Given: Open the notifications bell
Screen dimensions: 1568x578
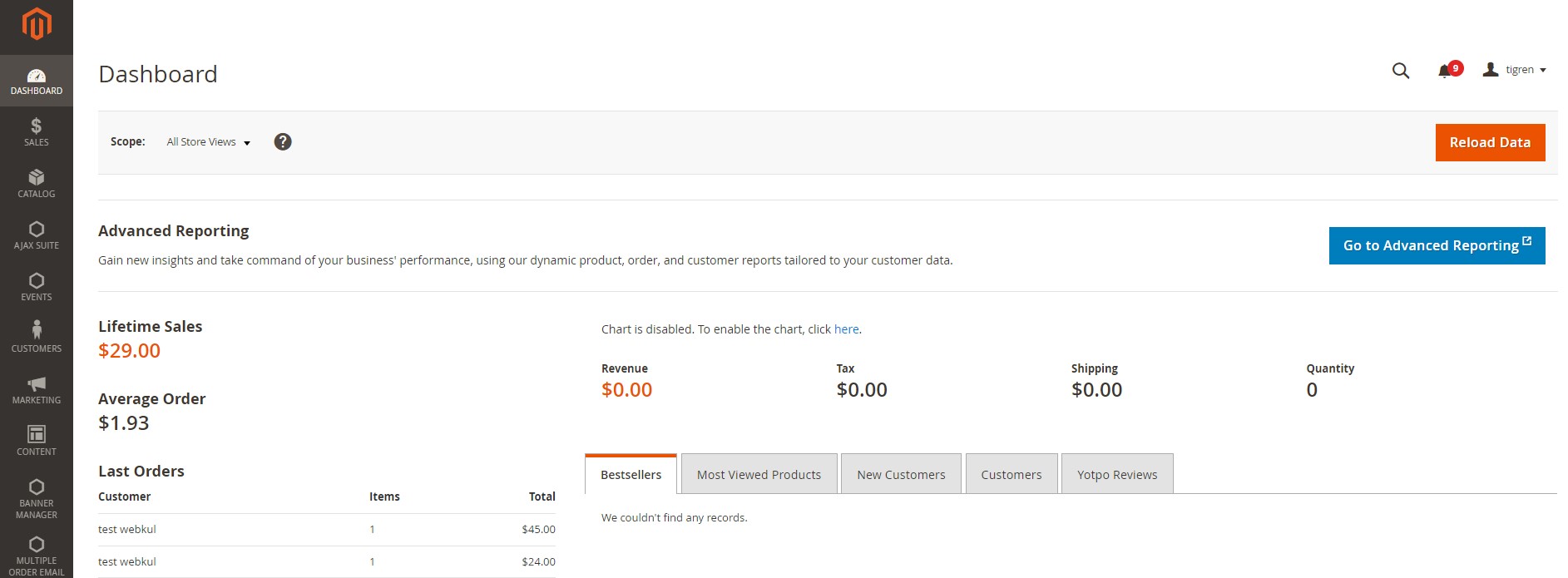Looking at the screenshot, I should [1446, 71].
